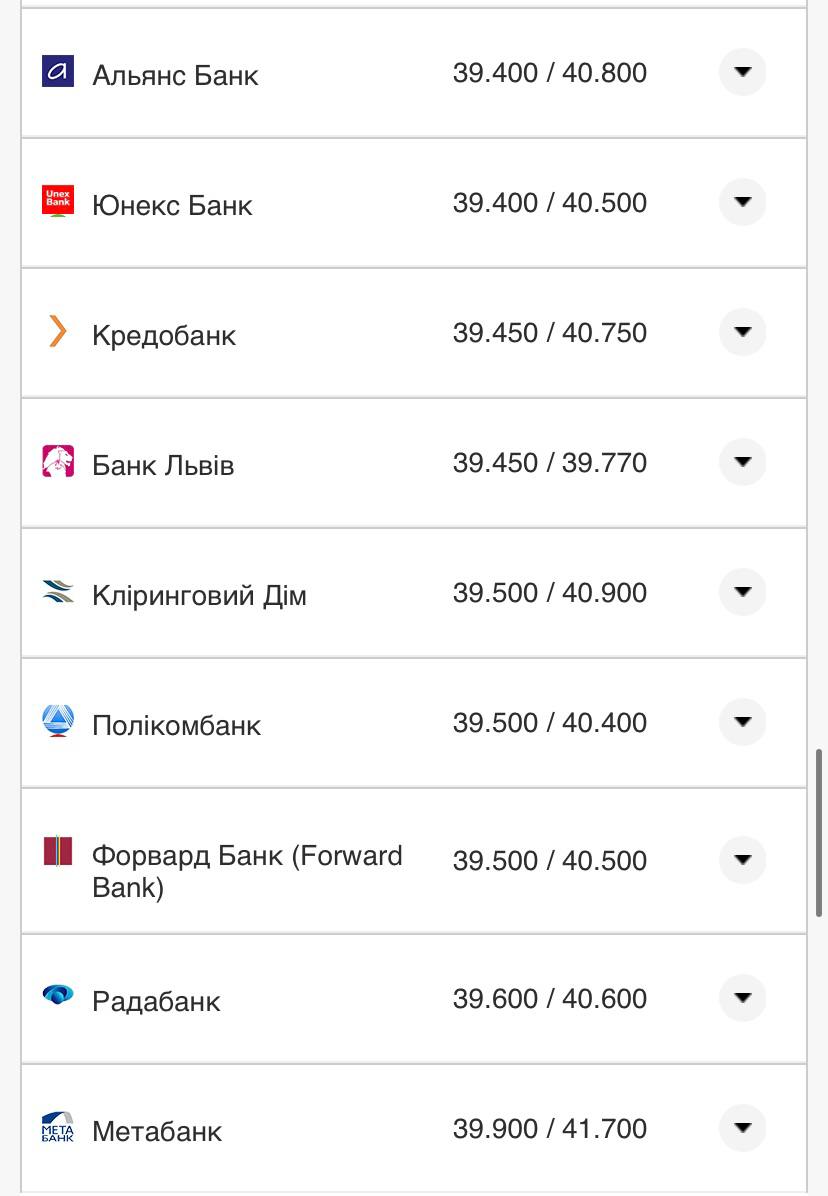Image resolution: width=828 pixels, height=1196 pixels.
Task: Click the Радабанк blue logo icon
Action: click(x=58, y=995)
